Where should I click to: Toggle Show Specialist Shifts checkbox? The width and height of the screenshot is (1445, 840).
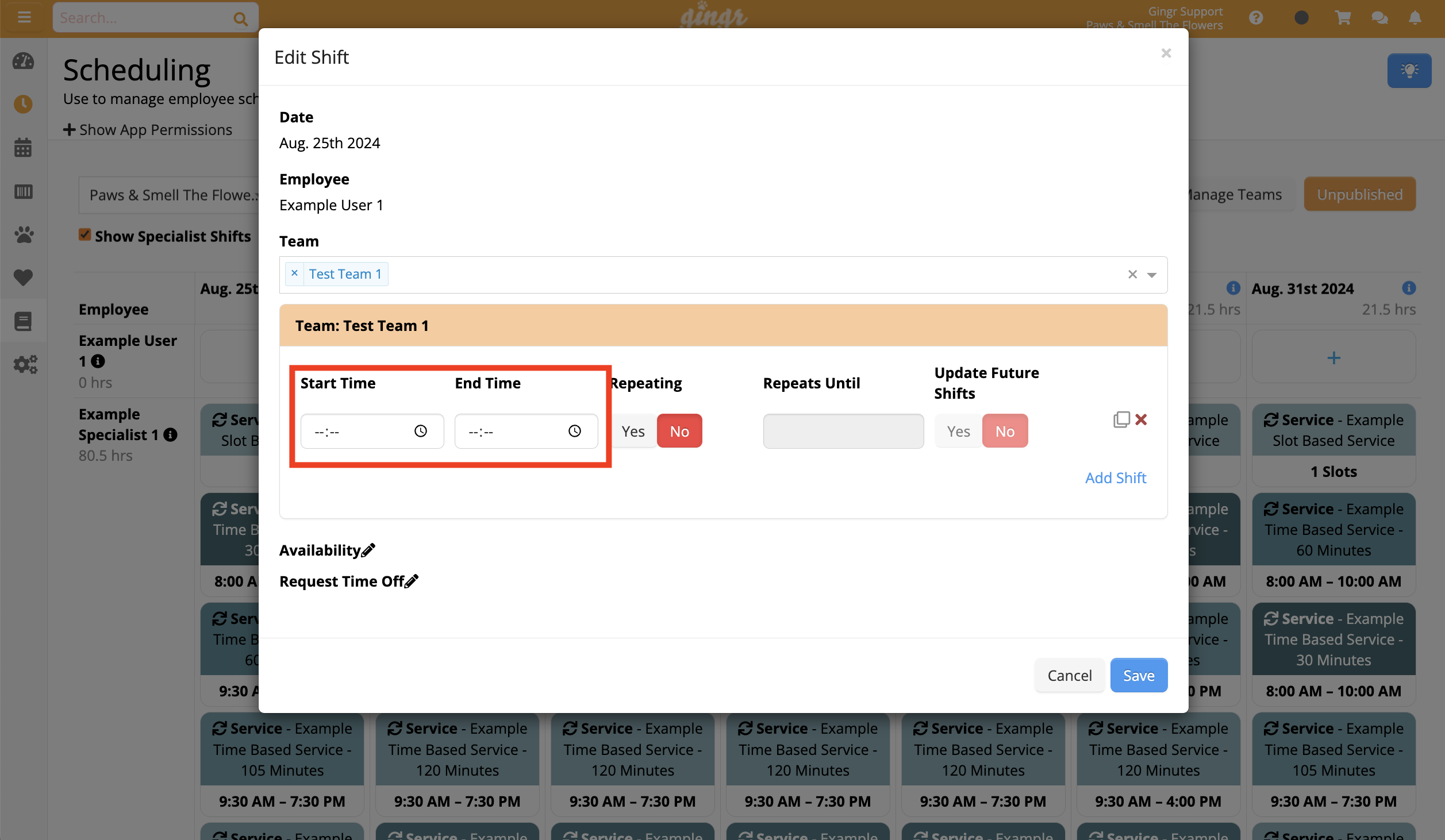85,235
